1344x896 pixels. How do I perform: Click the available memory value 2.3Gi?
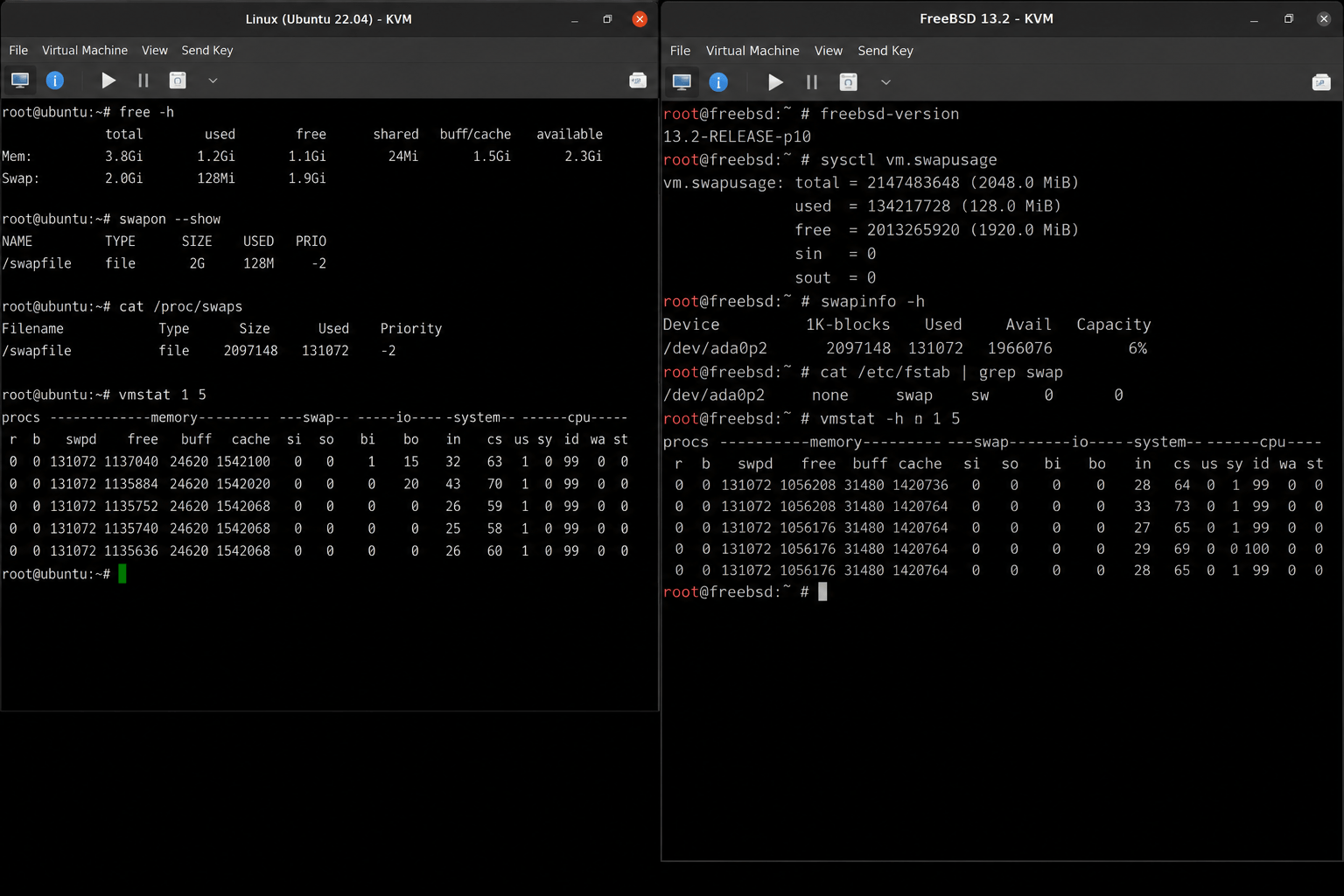[x=583, y=156]
